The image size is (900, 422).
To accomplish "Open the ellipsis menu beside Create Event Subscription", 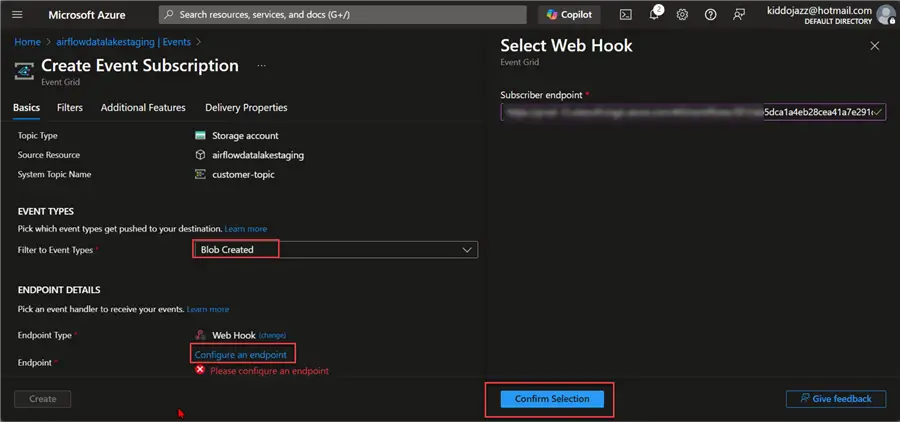I will click(x=261, y=66).
